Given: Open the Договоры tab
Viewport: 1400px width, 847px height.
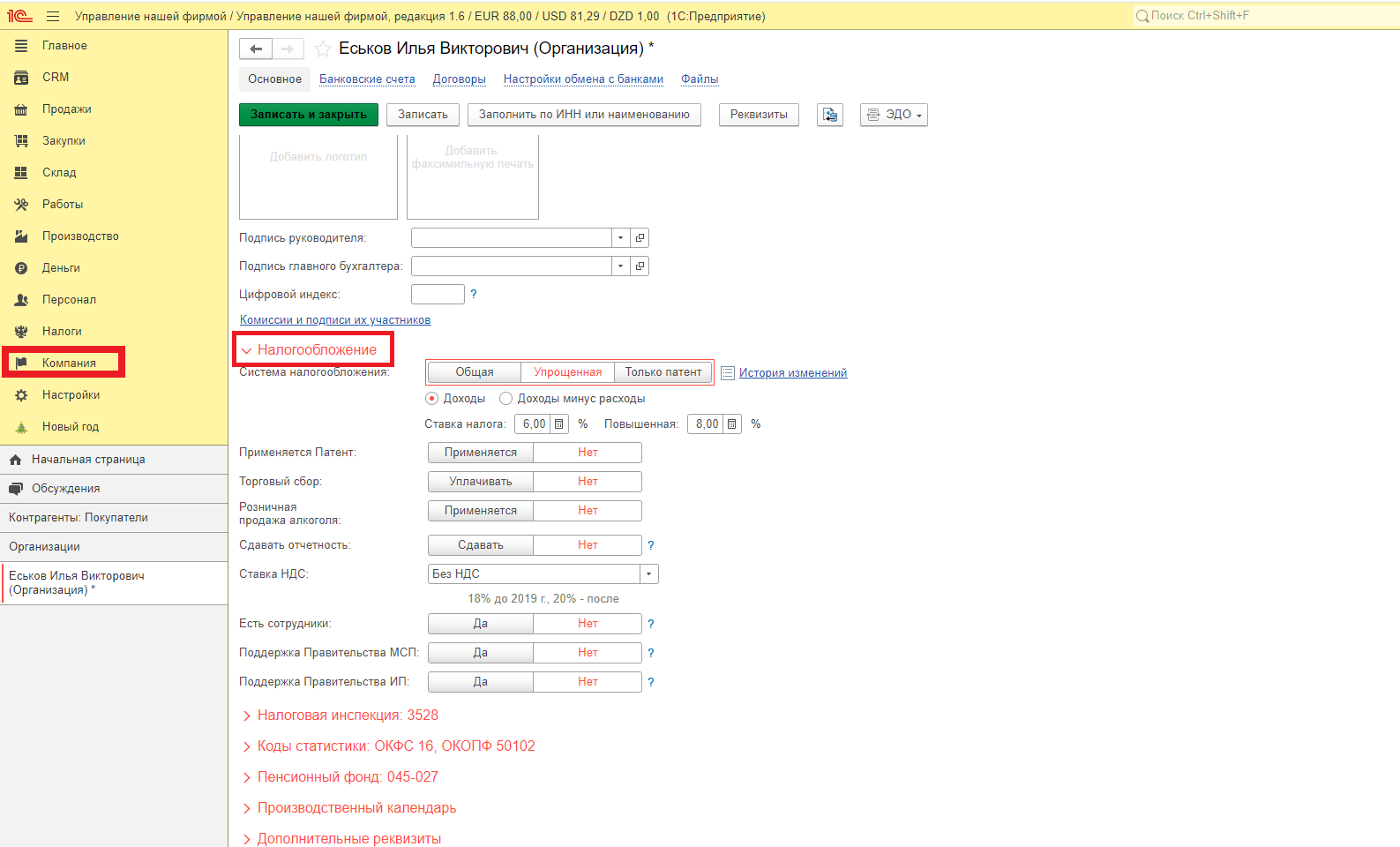Looking at the screenshot, I should pyautogui.click(x=459, y=79).
